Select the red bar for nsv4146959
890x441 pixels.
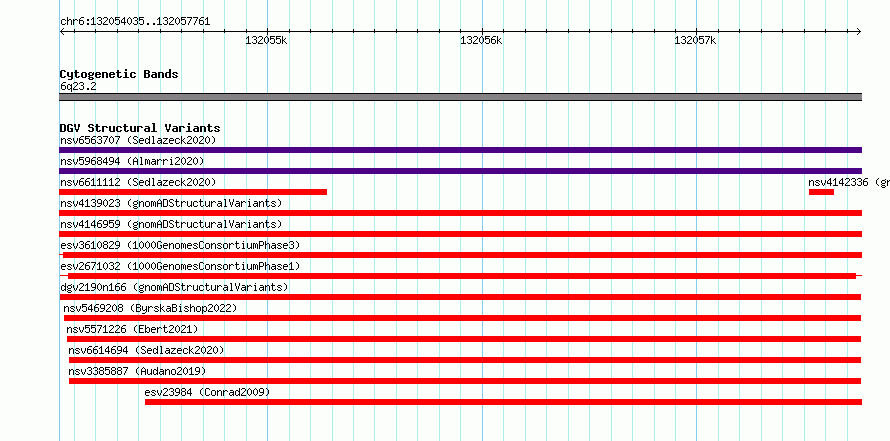pos(460,234)
